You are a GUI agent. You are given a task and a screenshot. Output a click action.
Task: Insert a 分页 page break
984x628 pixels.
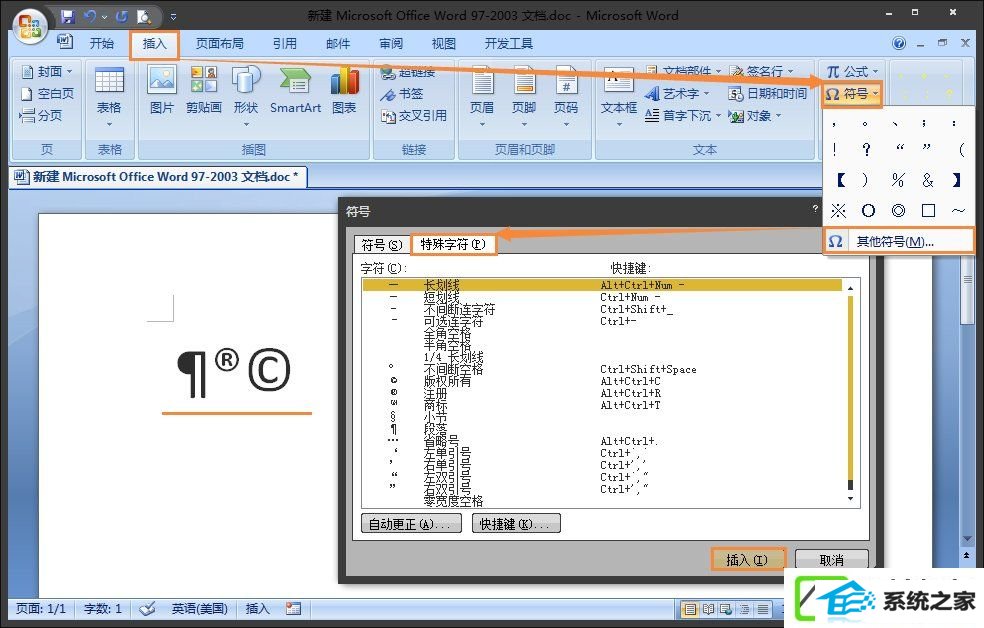point(41,115)
